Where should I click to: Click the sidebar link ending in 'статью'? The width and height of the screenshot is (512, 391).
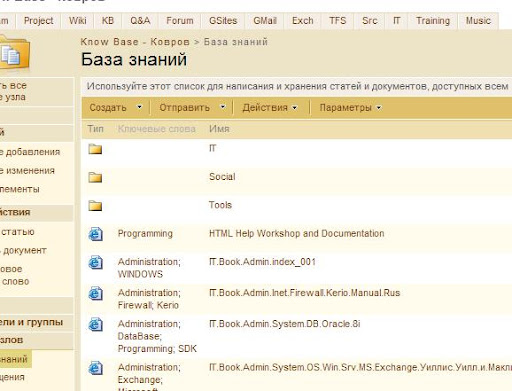[17, 232]
